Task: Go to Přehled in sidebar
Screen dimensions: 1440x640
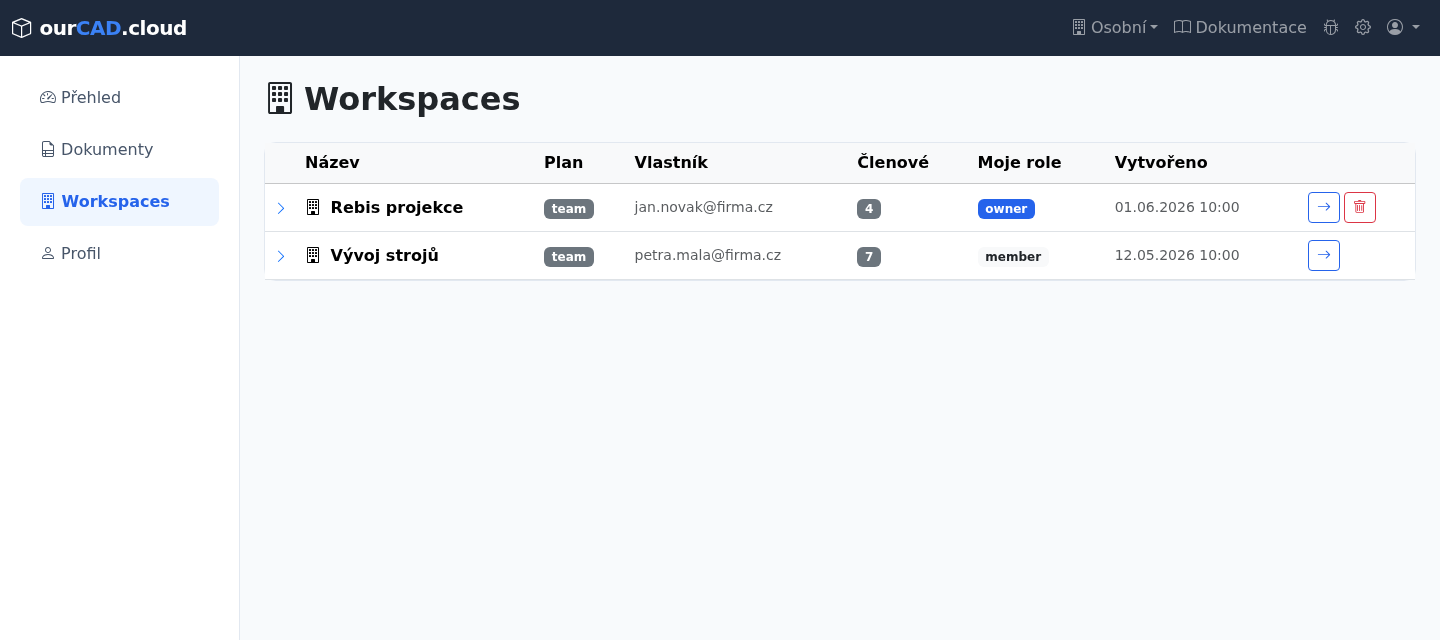Action: click(x=120, y=98)
